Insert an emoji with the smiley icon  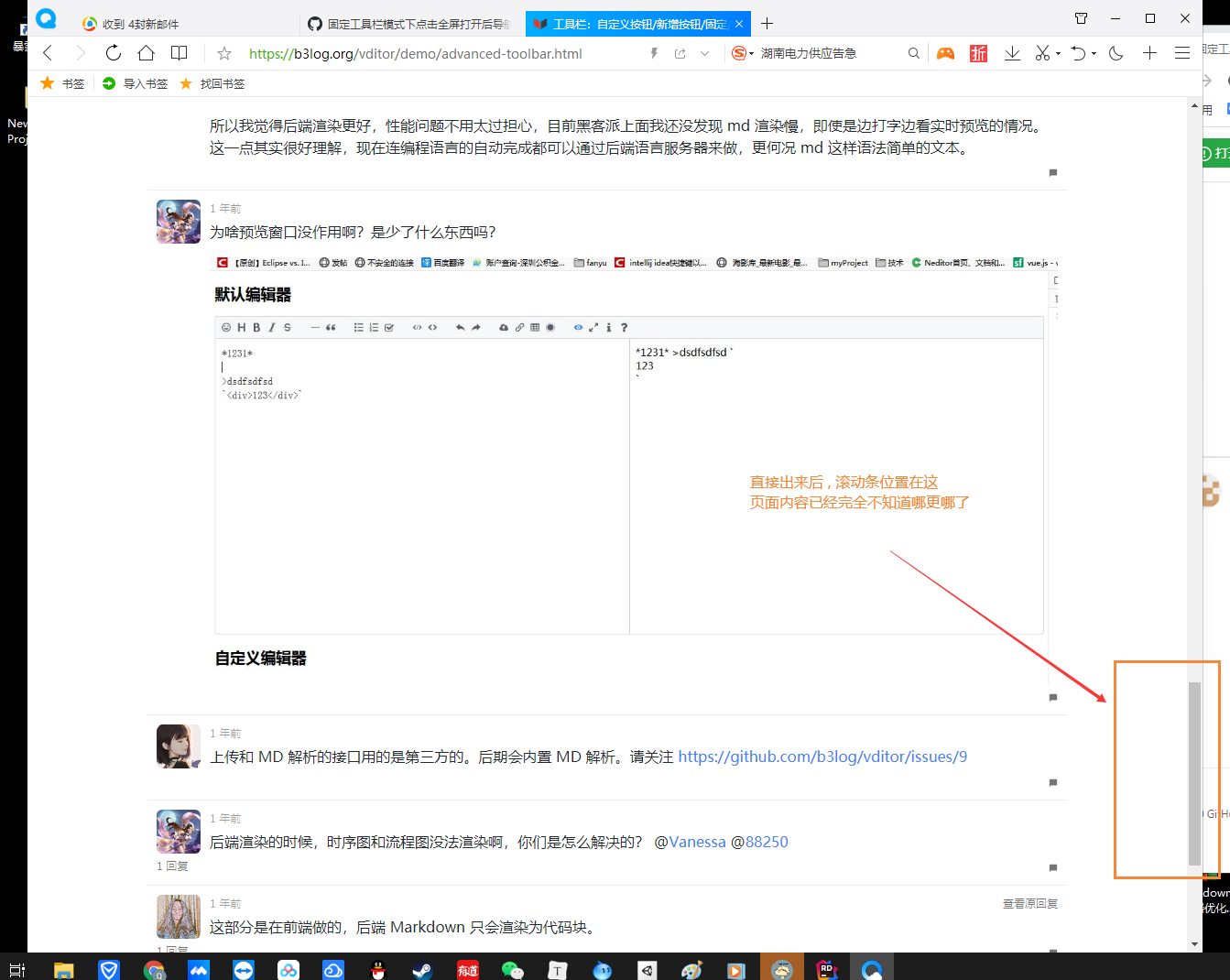click(227, 327)
